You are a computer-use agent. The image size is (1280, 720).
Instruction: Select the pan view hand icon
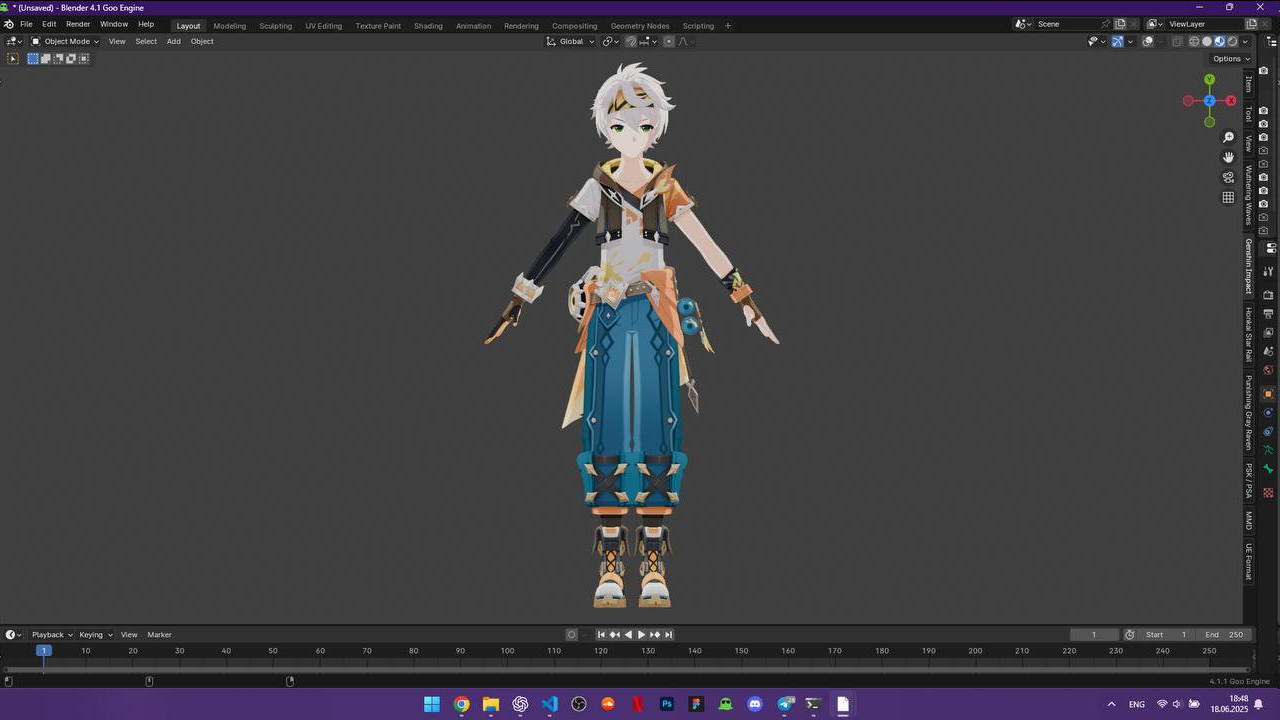[1228, 157]
